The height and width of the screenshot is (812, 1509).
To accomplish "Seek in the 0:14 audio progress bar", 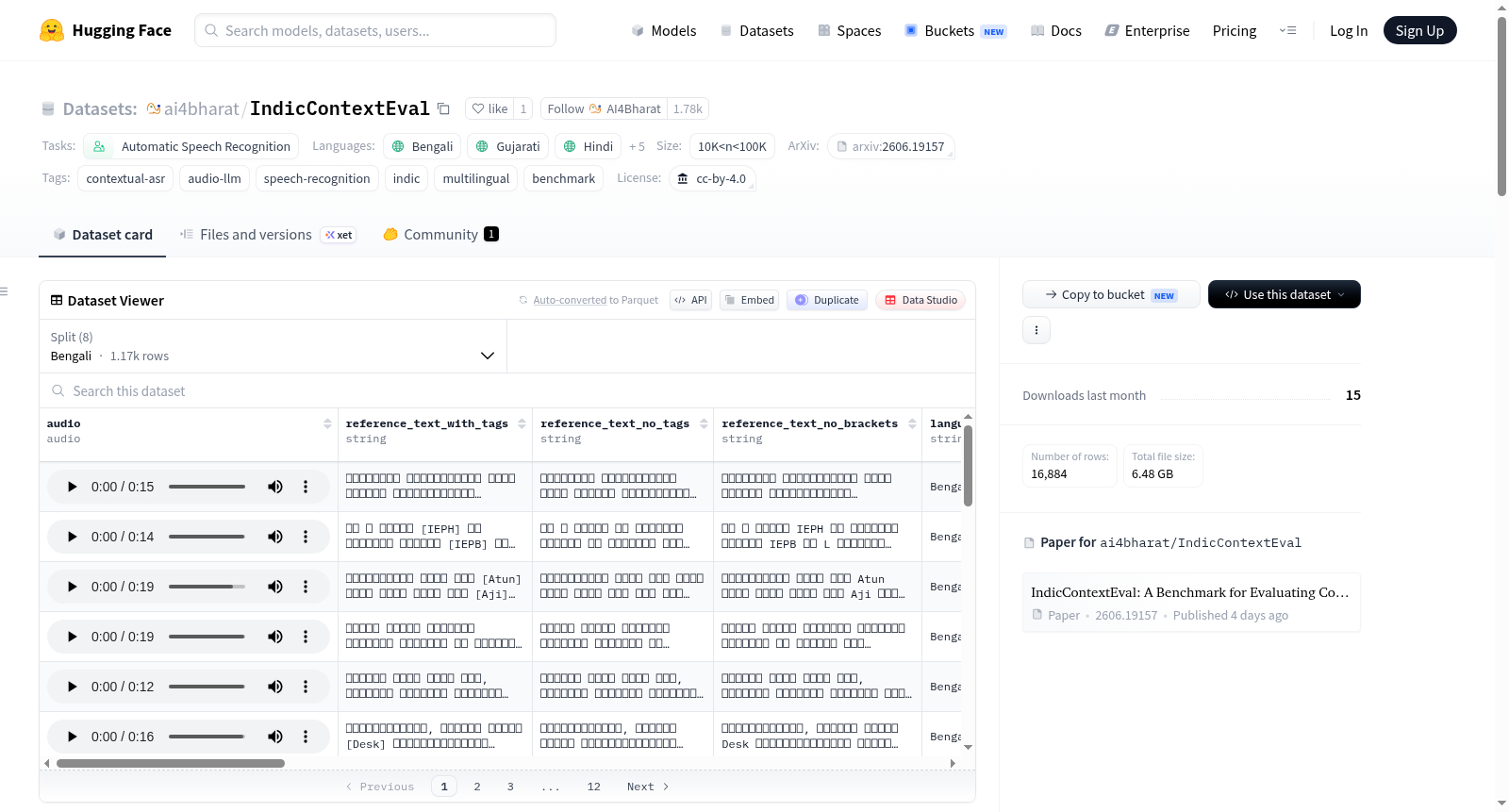I will [207, 537].
